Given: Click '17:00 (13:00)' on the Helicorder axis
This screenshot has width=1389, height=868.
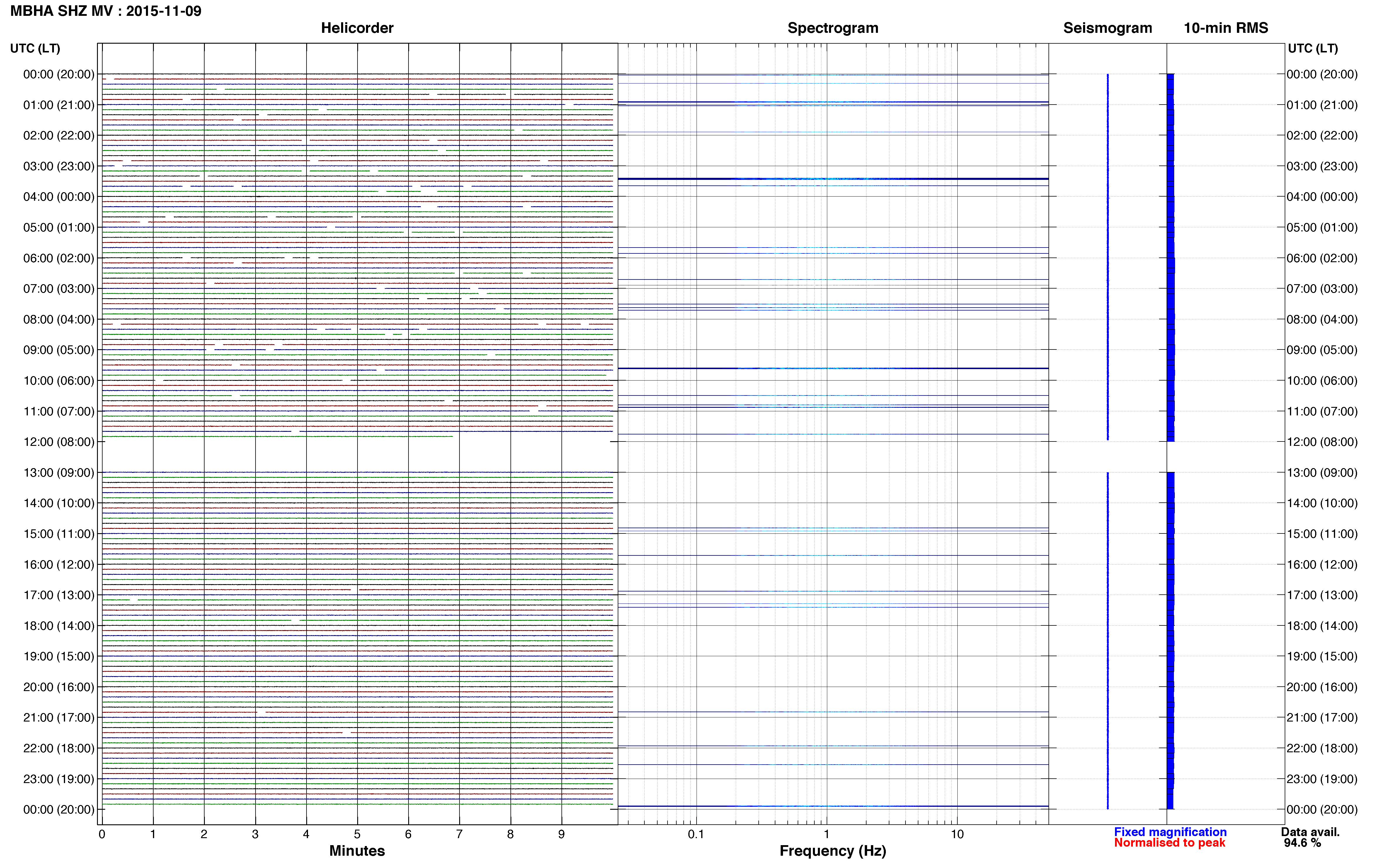Looking at the screenshot, I should [59, 595].
